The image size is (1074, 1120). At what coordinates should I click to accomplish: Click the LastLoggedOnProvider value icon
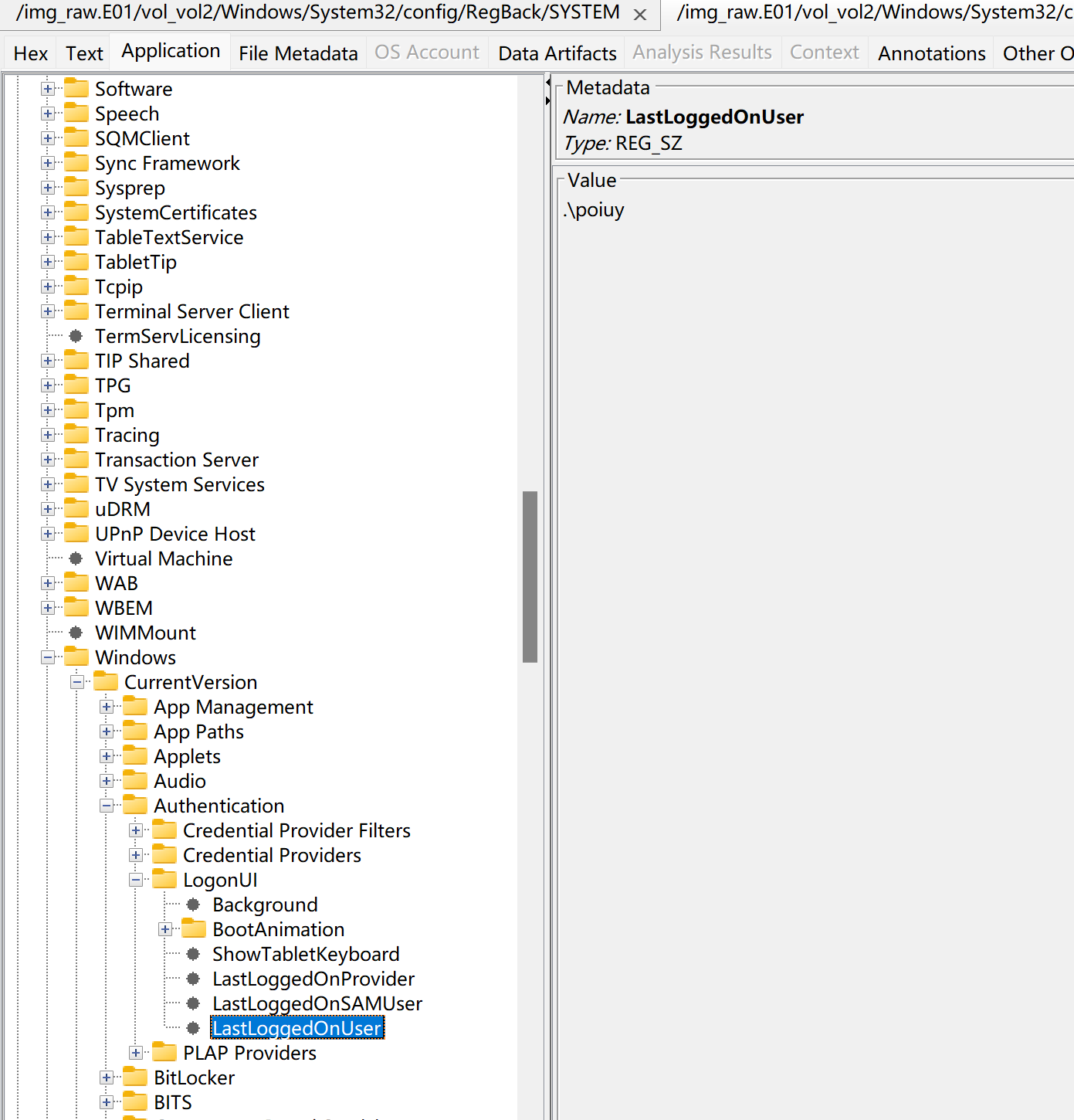(193, 979)
